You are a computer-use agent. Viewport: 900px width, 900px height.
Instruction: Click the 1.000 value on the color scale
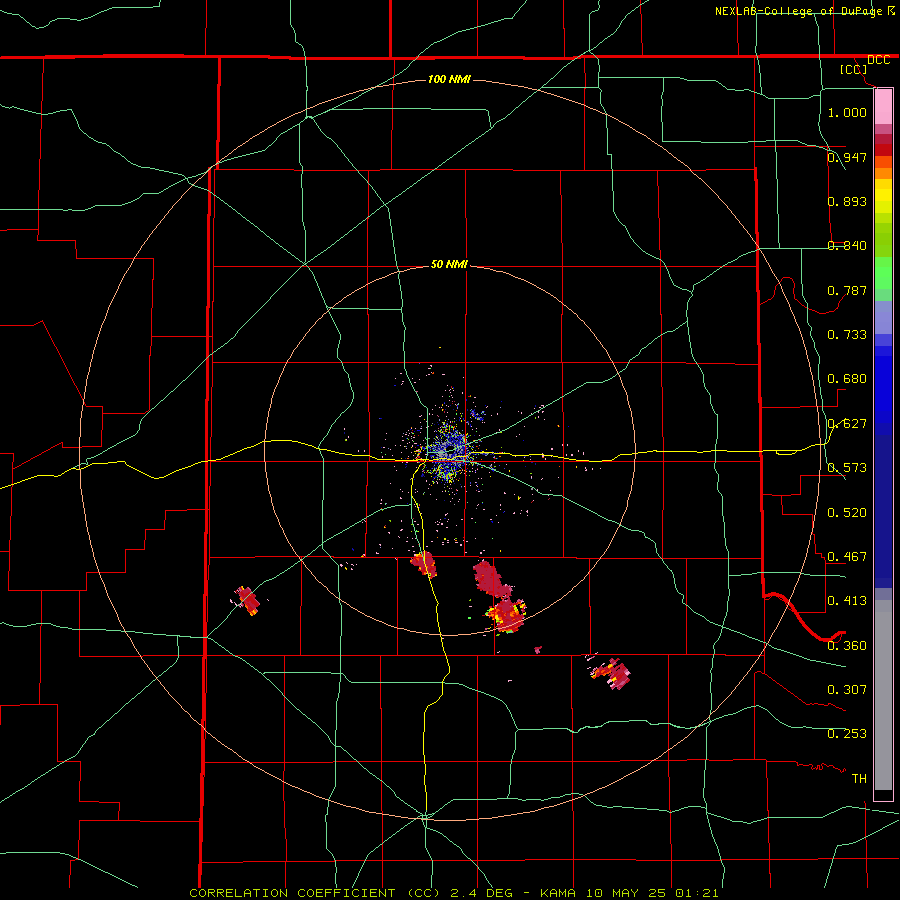[x=847, y=112]
